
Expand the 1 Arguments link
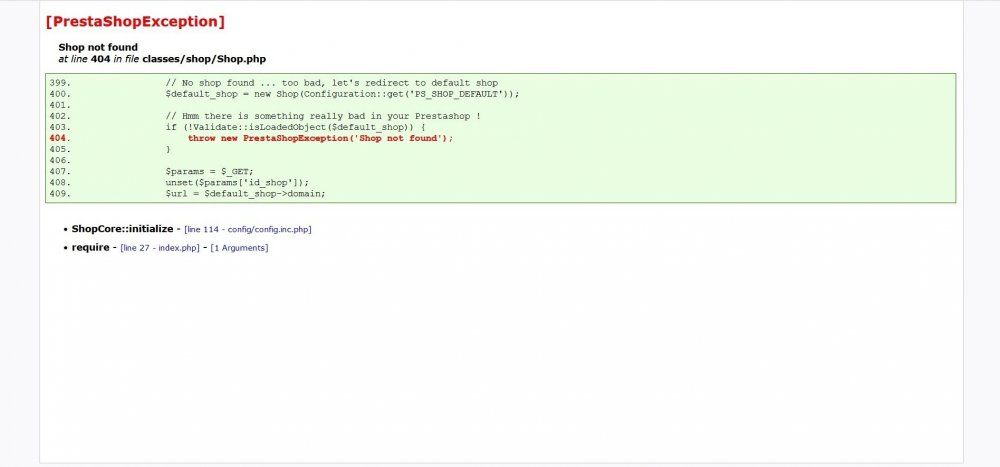239,248
